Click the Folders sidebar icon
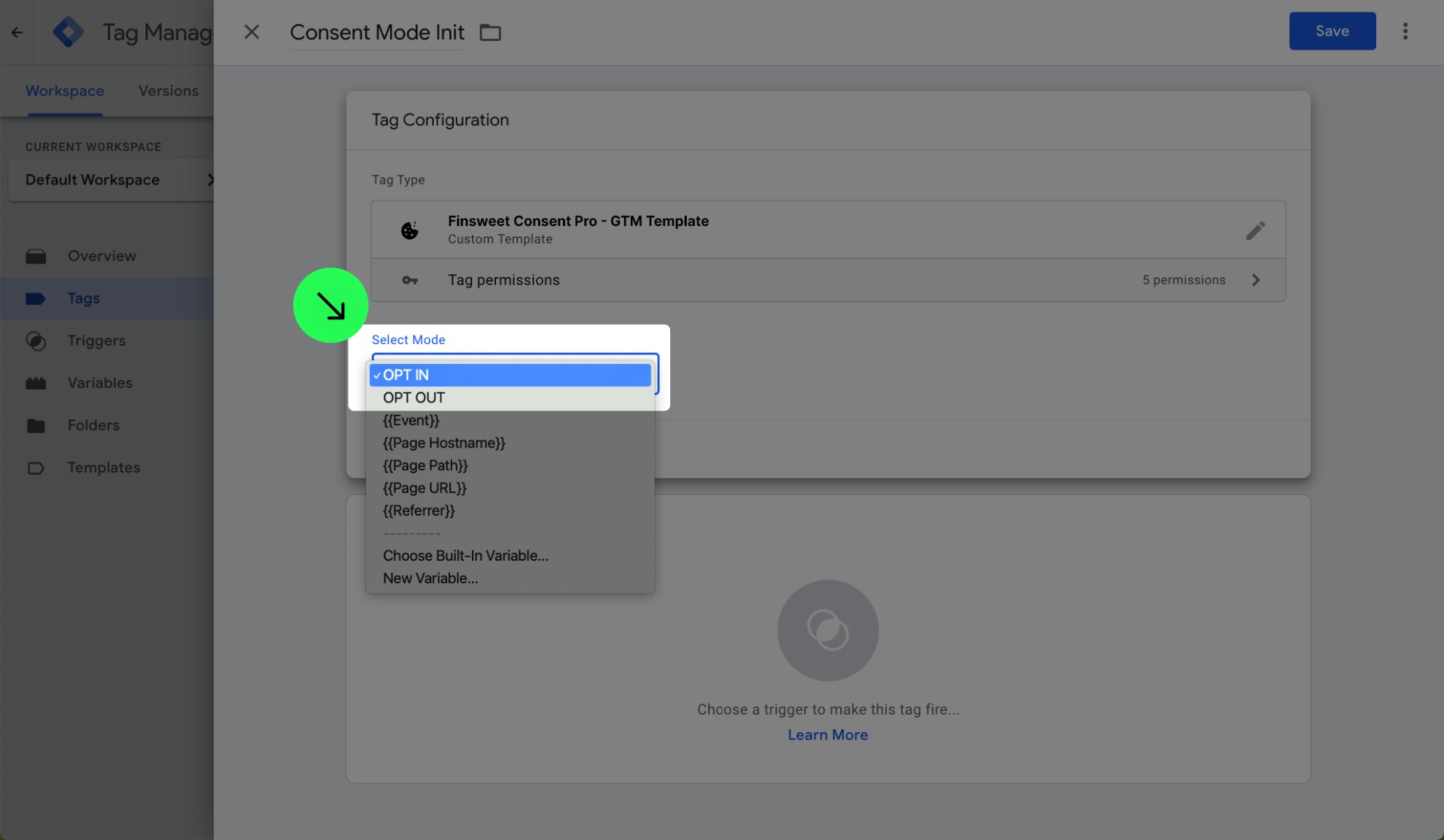The height and width of the screenshot is (840, 1444). click(36, 425)
